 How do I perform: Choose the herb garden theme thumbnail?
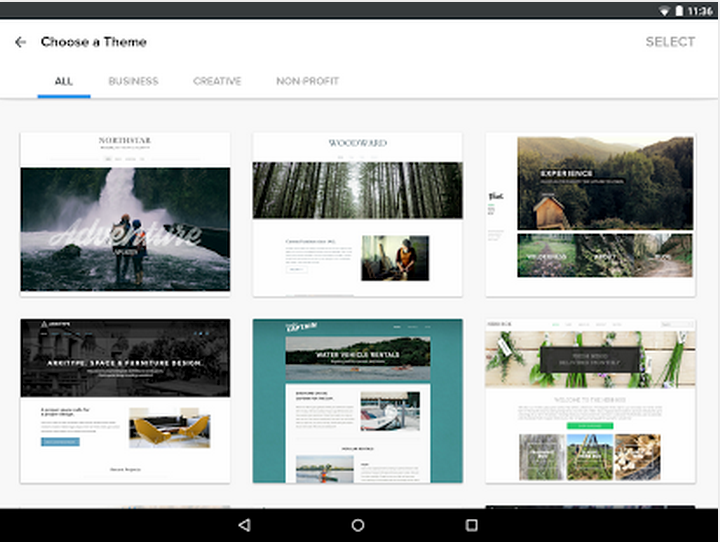(591, 401)
